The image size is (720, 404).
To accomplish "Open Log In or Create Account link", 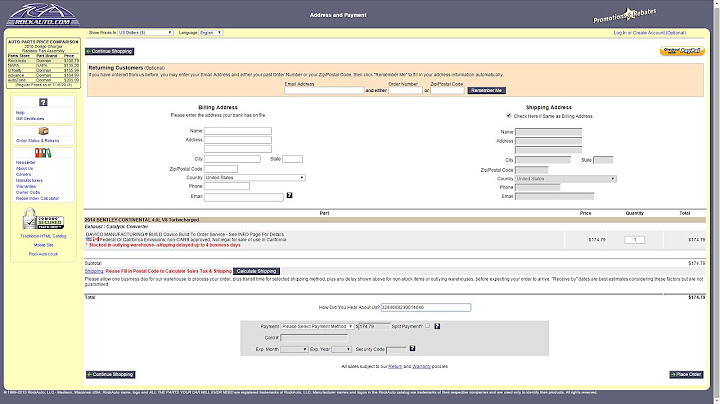I will (650, 33).
